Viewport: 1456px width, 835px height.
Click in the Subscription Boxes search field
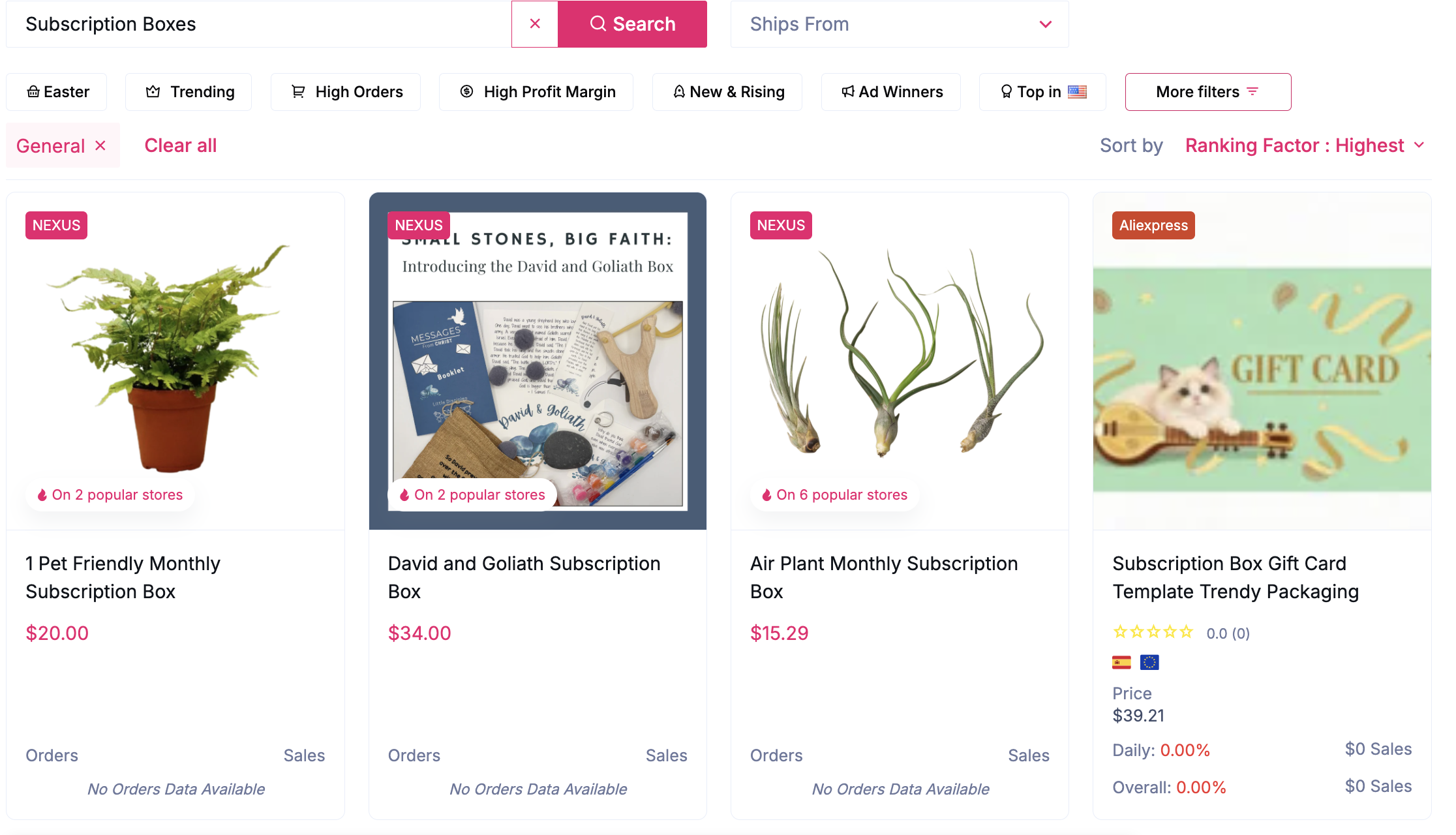coord(254,23)
